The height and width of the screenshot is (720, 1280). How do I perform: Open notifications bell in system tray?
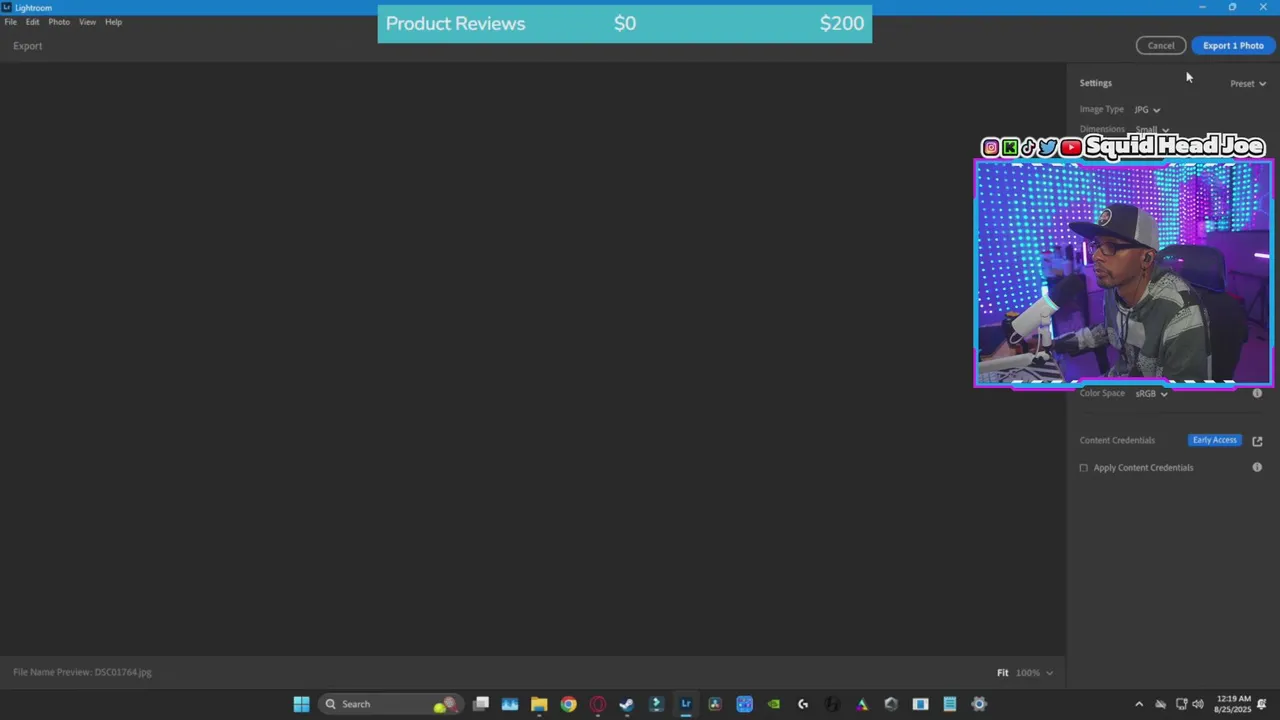click(1262, 704)
